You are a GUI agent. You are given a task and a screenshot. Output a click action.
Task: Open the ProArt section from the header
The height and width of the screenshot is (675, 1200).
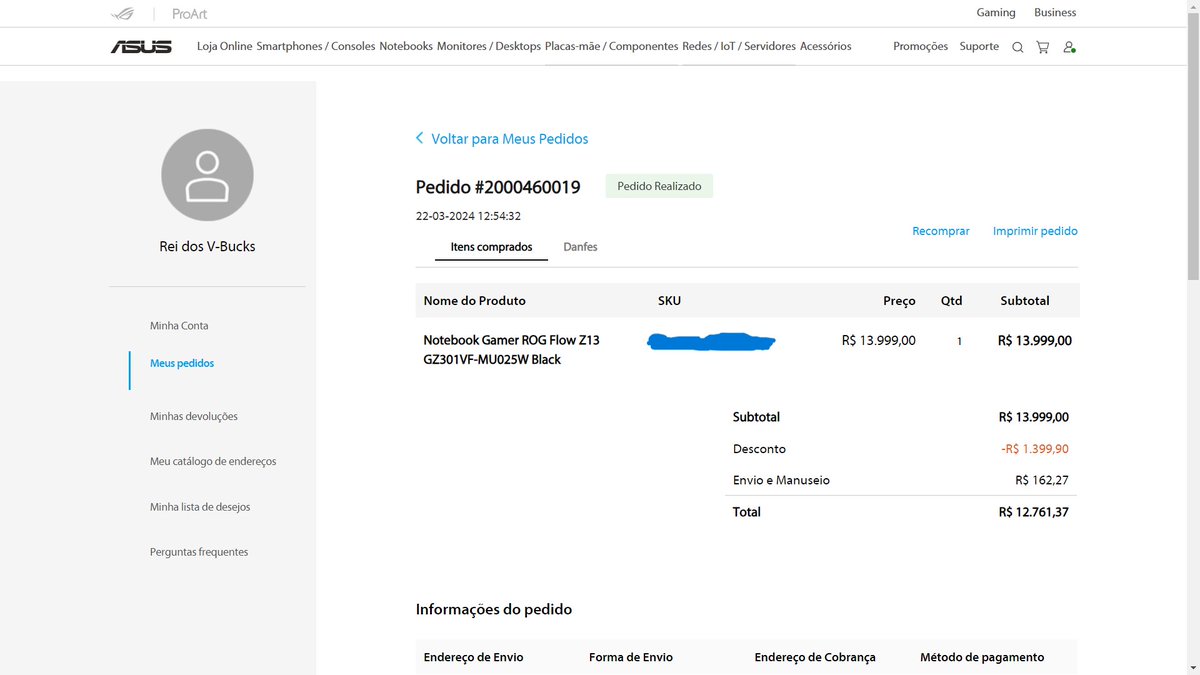187,14
